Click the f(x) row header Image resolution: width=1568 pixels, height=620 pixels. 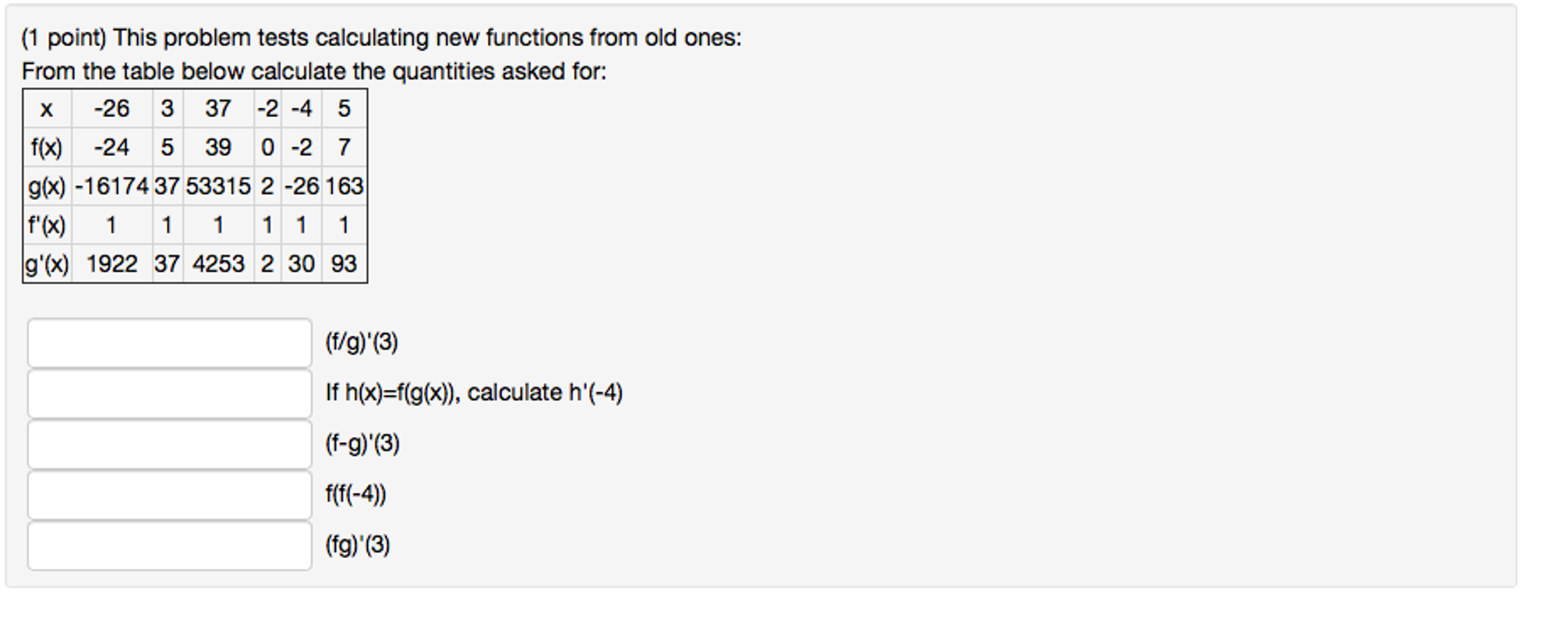pos(46,147)
